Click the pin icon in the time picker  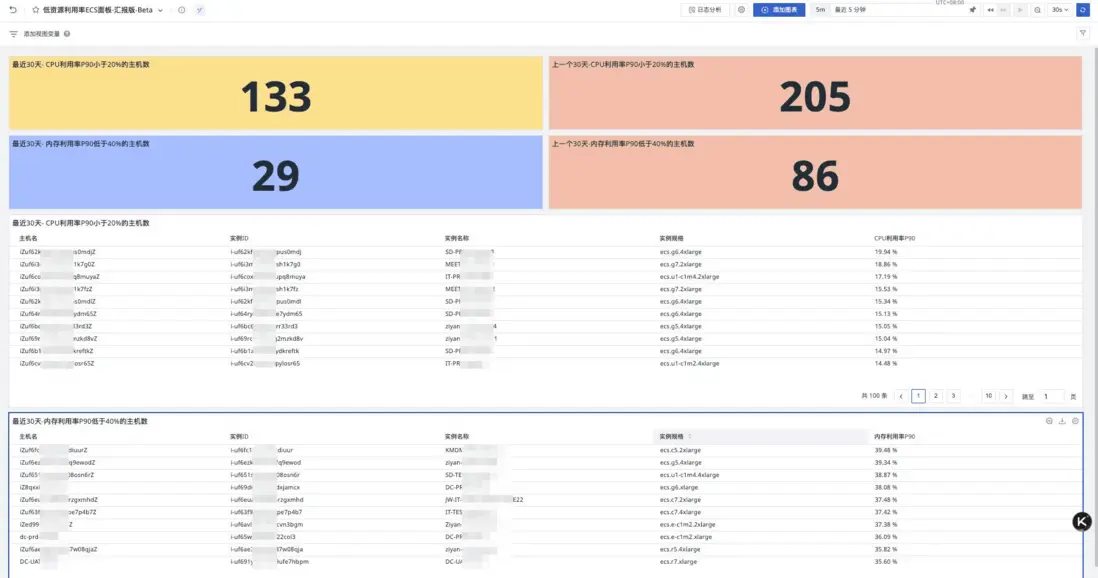pos(972,10)
